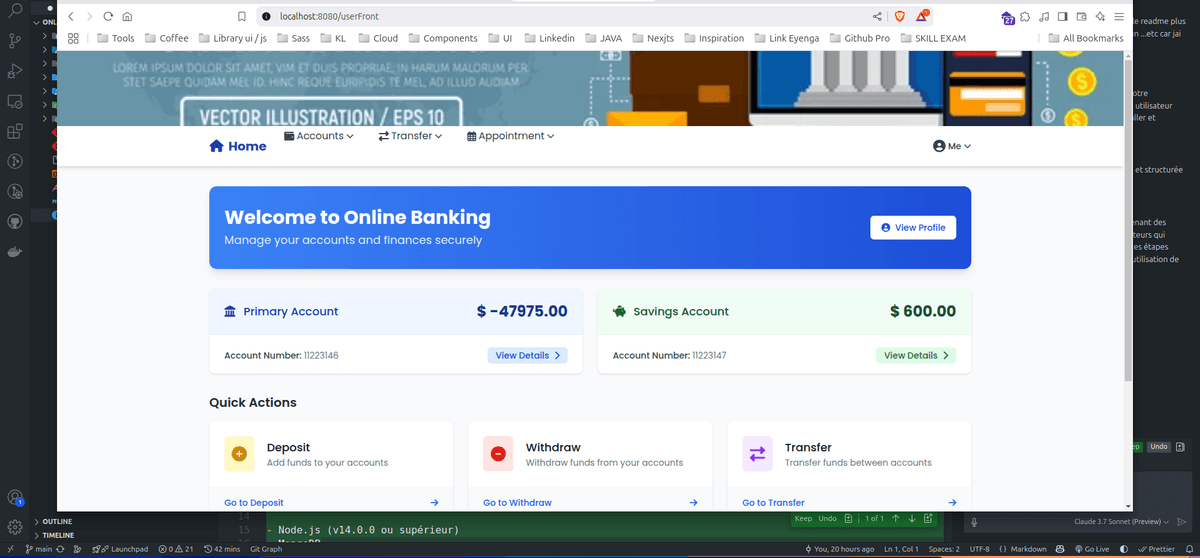Image resolution: width=1200 pixels, height=558 pixels.
Task: Click the Transfer arrows icon
Action: coord(757,454)
